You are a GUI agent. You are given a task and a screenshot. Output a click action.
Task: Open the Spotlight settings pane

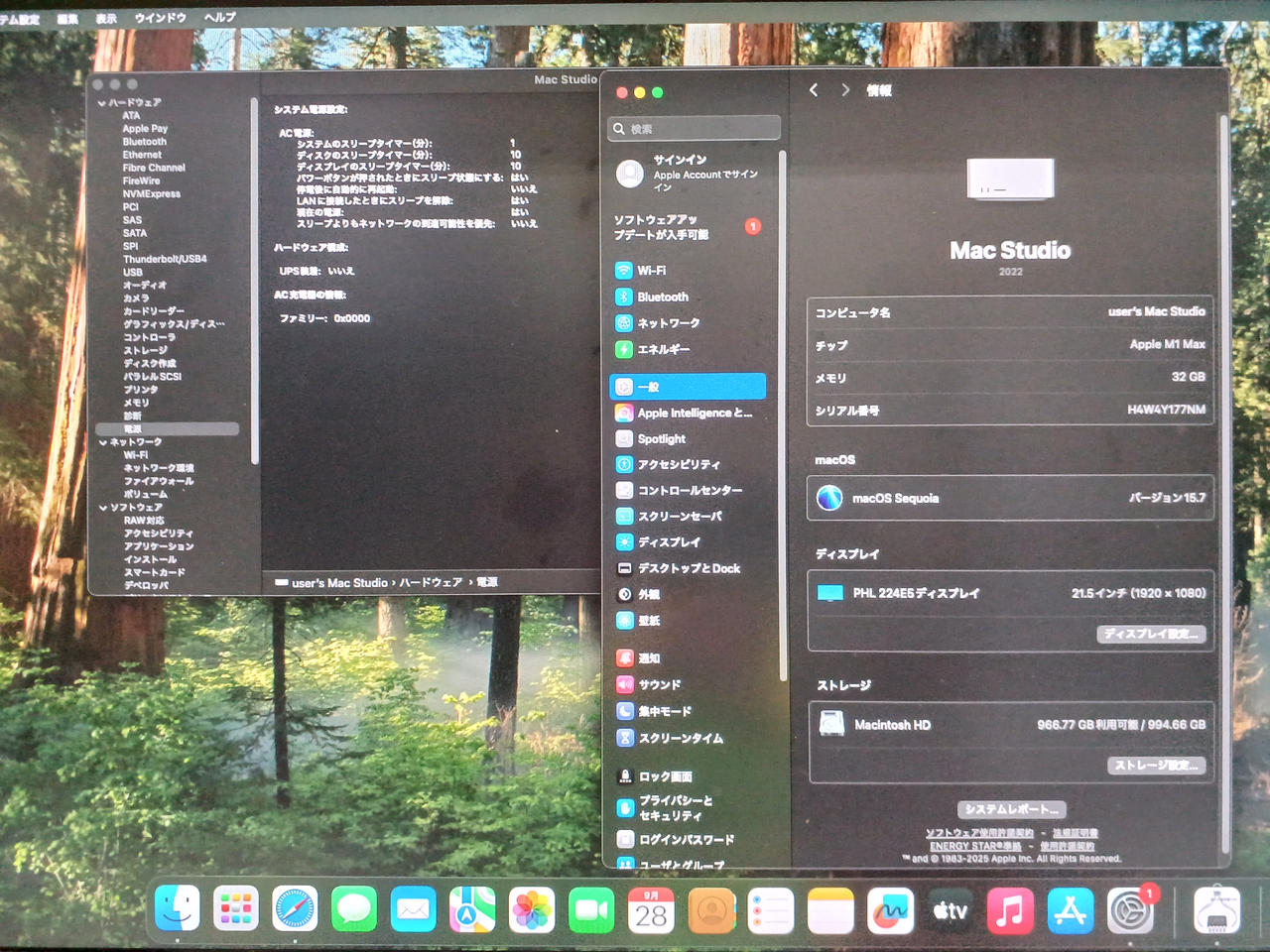point(661,439)
